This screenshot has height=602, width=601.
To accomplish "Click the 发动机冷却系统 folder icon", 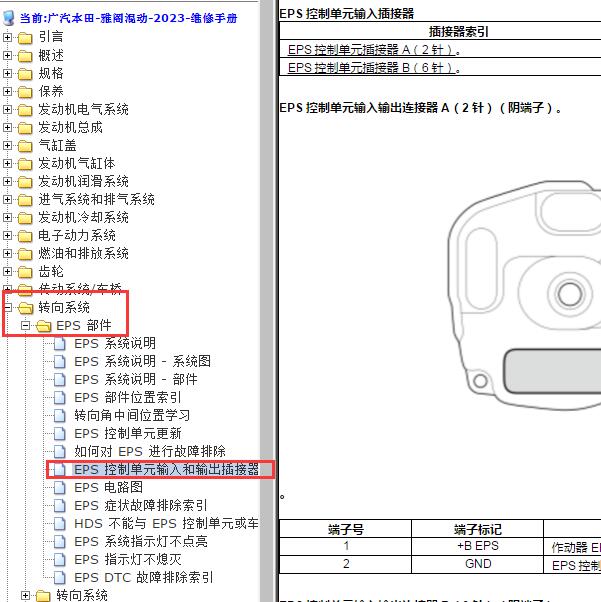I will tap(25, 218).
